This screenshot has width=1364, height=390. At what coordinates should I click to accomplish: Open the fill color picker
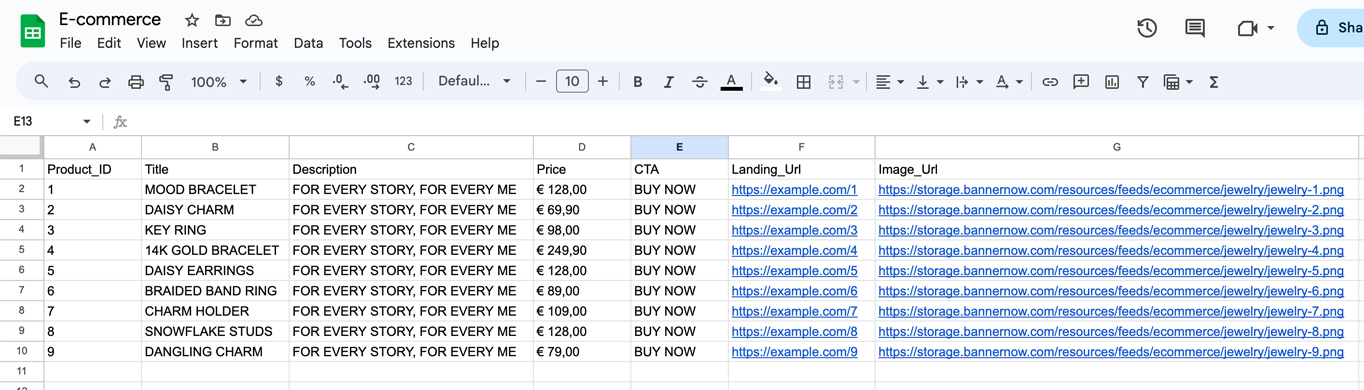(x=770, y=82)
